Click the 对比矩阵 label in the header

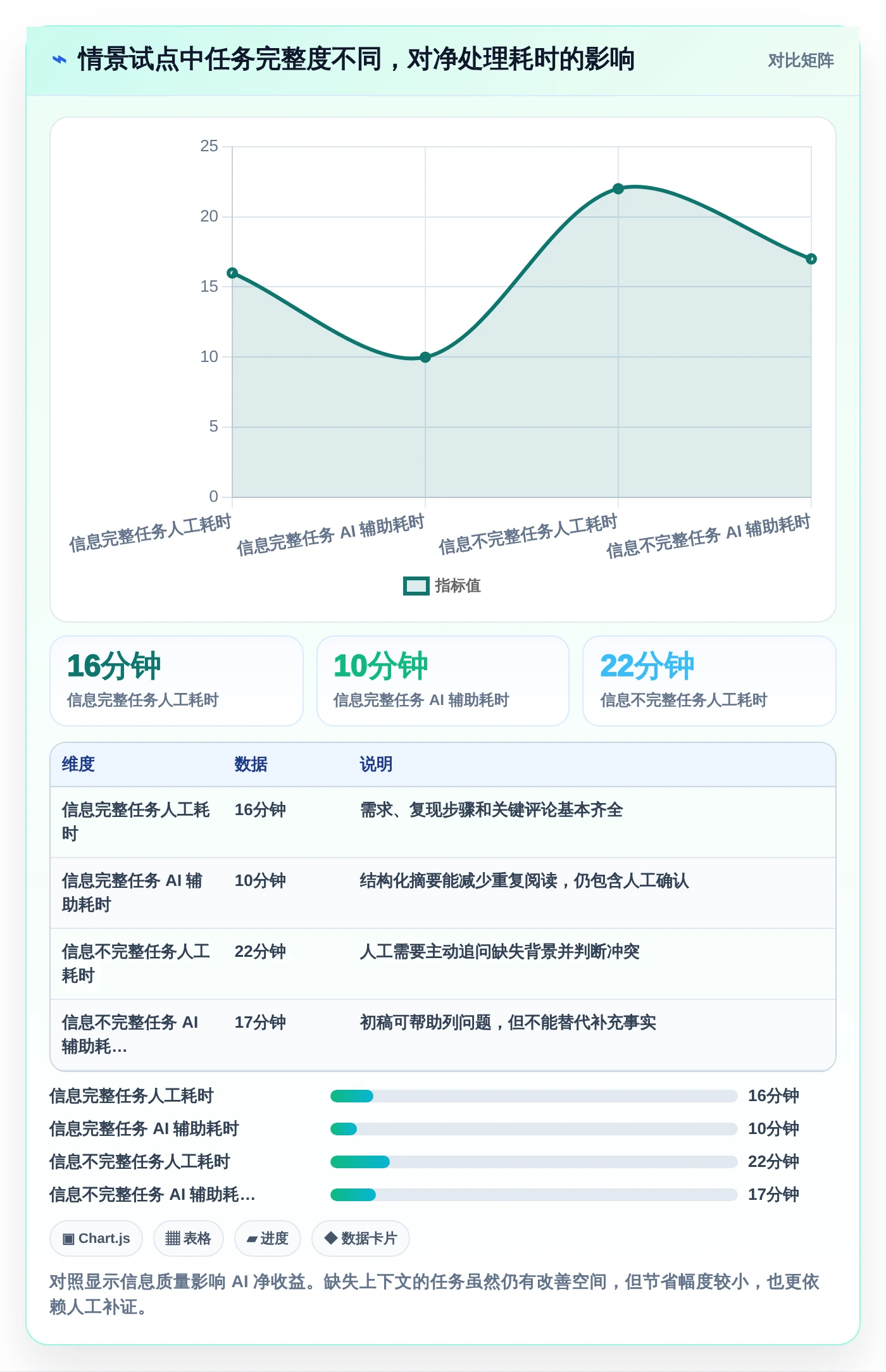point(801,60)
